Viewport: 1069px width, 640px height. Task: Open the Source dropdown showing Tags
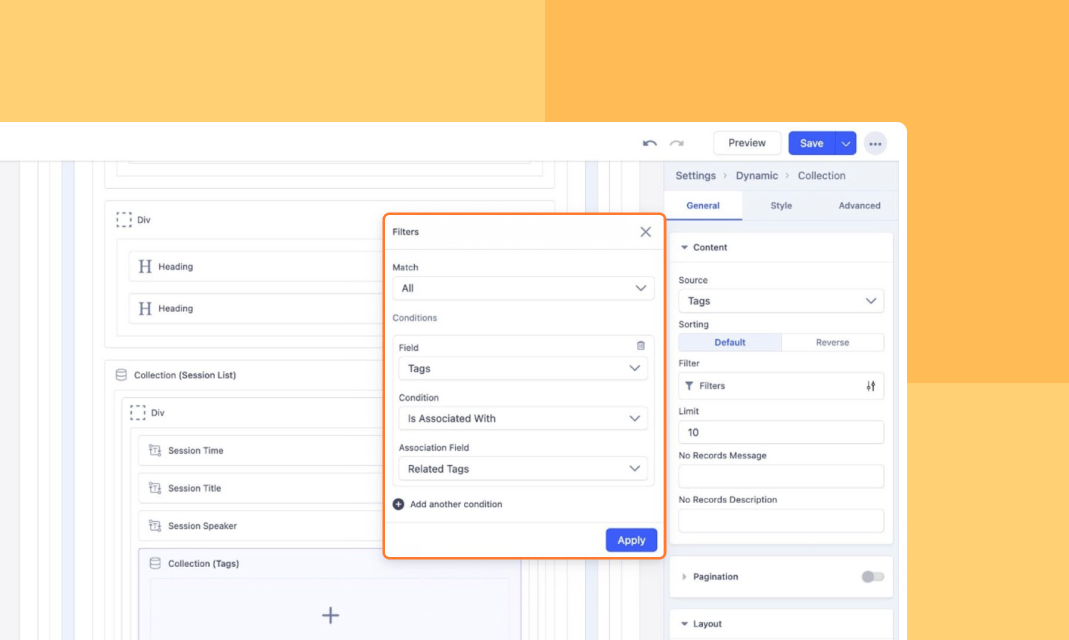(x=780, y=301)
